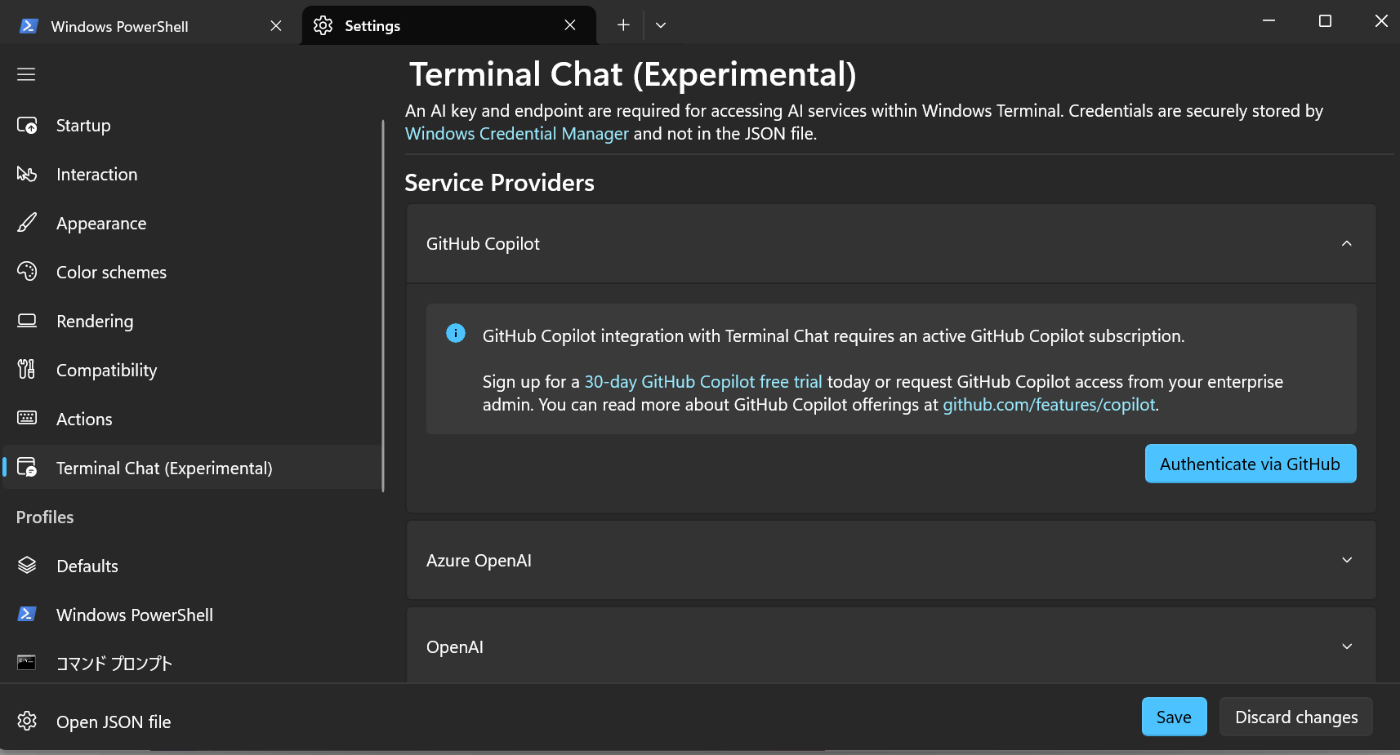Viewport: 1400px width, 755px height.
Task: Click the Color schemes palette icon
Action: pos(27,272)
